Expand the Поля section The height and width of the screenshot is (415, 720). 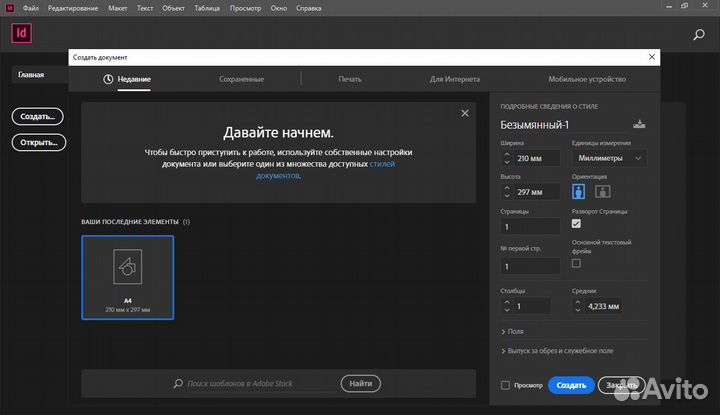tap(512, 331)
